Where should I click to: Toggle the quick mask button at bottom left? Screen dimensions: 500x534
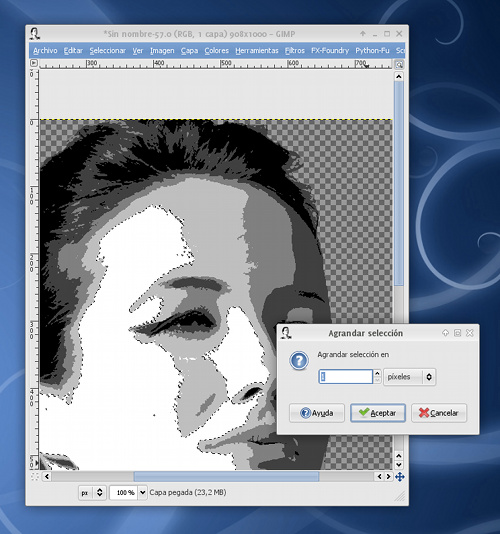(x=34, y=476)
